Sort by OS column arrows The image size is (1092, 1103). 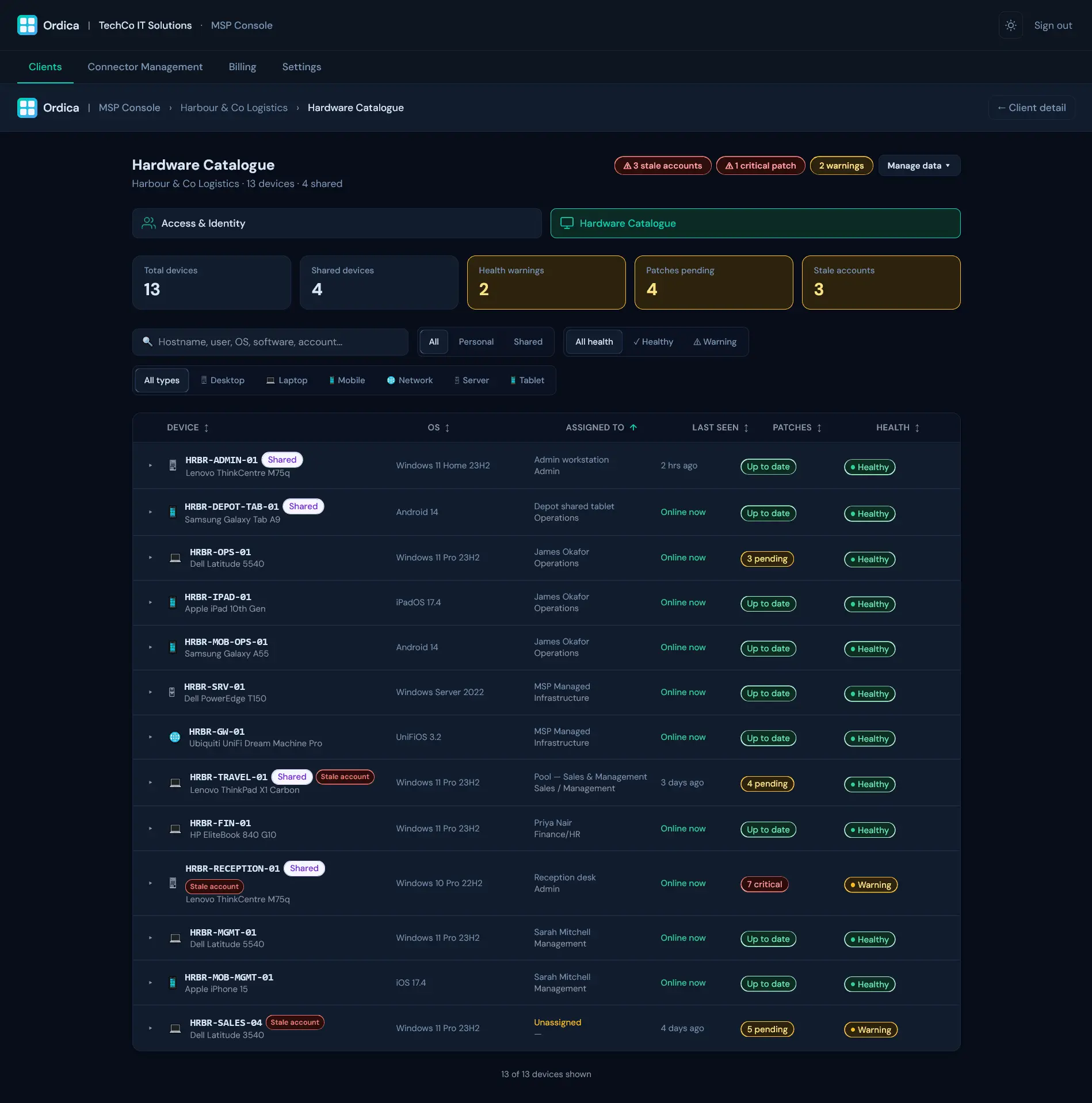click(x=447, y=428)
